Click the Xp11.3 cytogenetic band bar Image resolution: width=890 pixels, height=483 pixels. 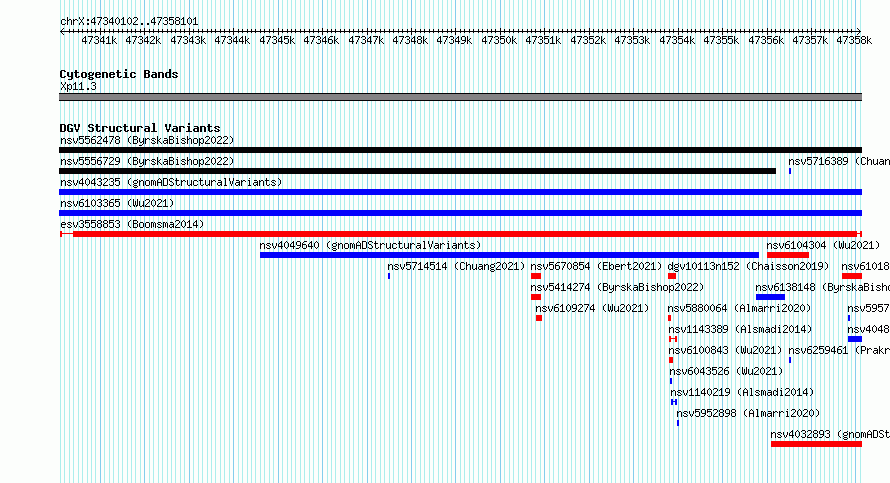(x=460, y=97)
